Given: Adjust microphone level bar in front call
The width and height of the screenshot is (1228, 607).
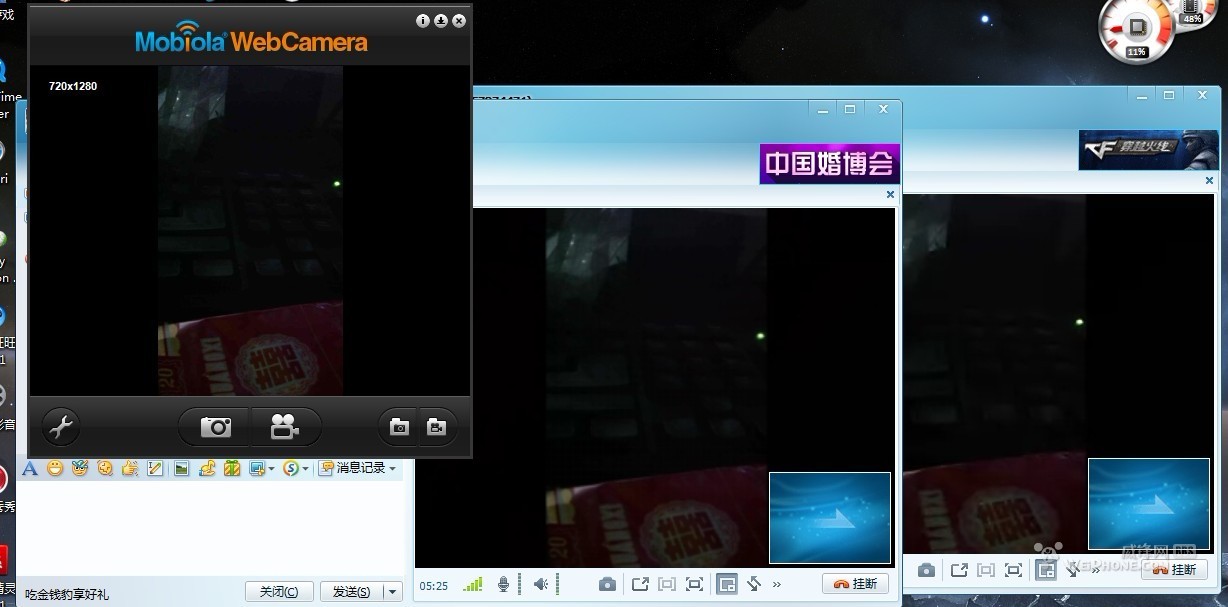Looking at the screenshot, I should (517, 584).
